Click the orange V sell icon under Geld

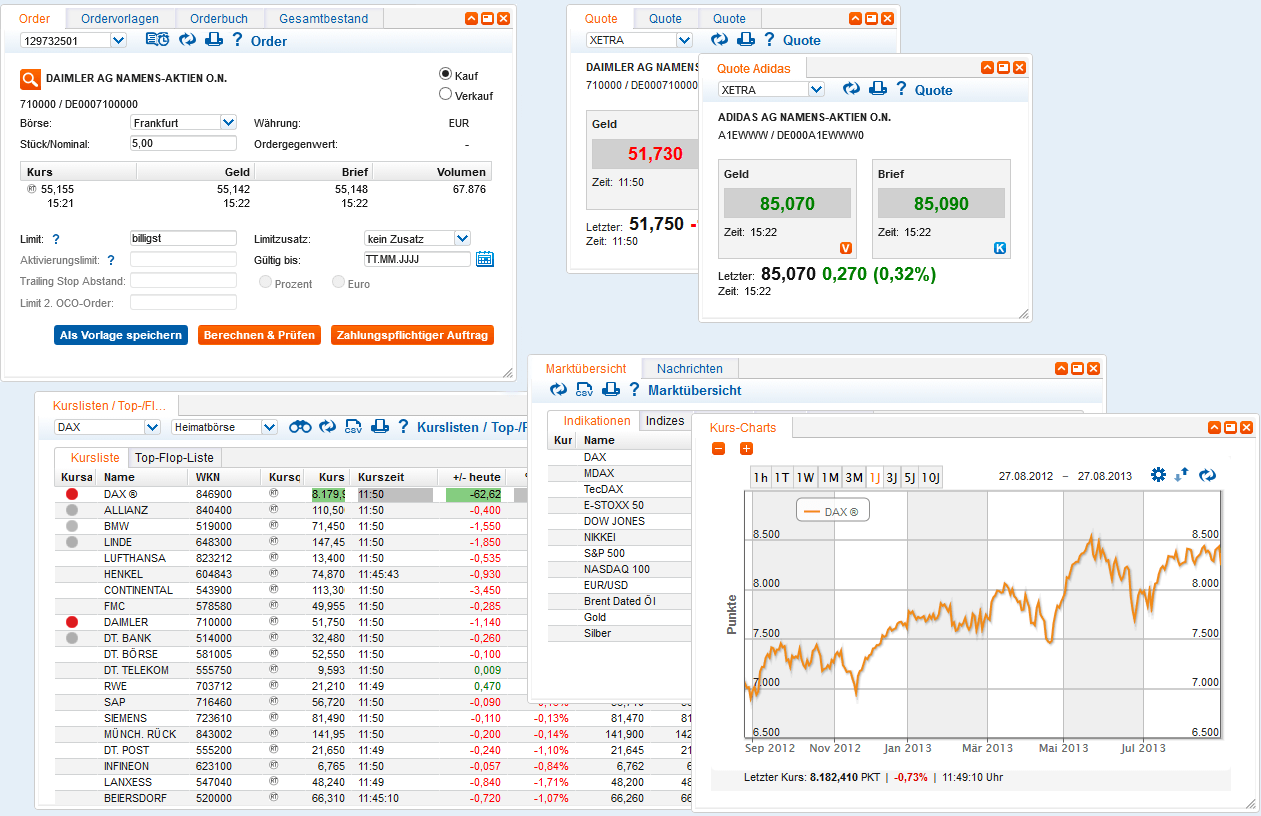tap(845, 248)
